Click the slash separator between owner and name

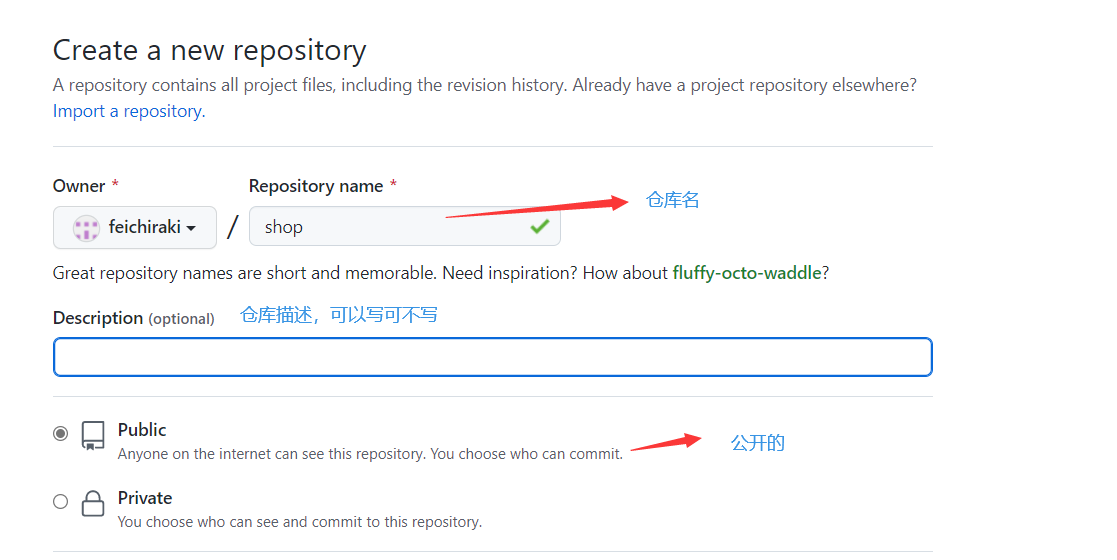click(233, 227)
